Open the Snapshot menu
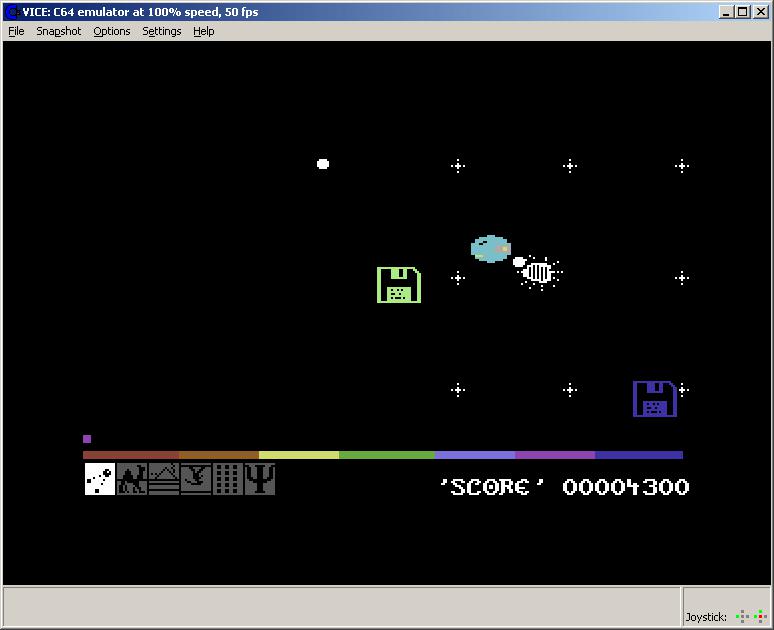The image size is (774, 630). 59,31
